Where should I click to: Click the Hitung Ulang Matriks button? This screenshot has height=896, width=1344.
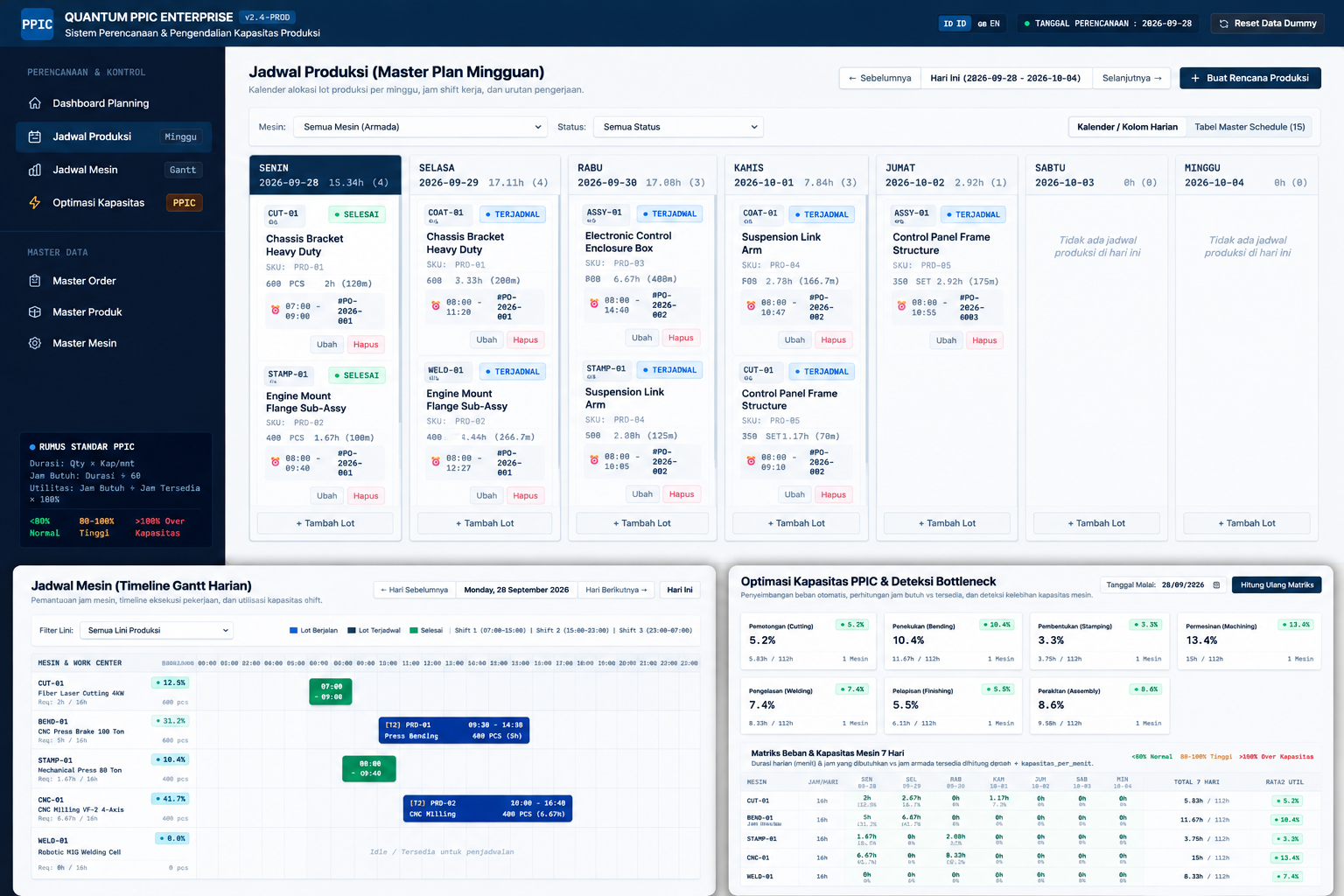[x=1277, y=585]
